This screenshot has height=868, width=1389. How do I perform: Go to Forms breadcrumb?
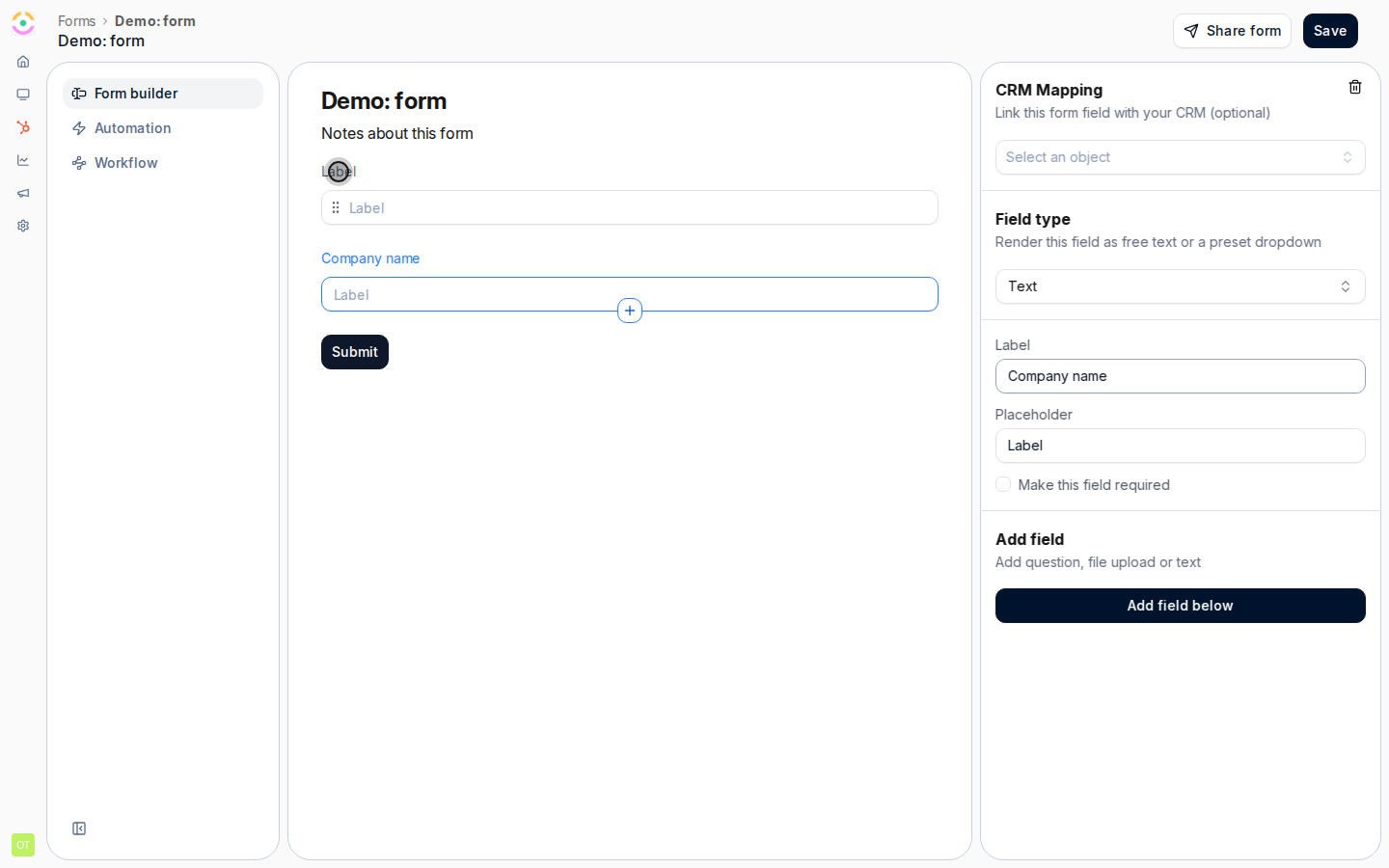76,21
